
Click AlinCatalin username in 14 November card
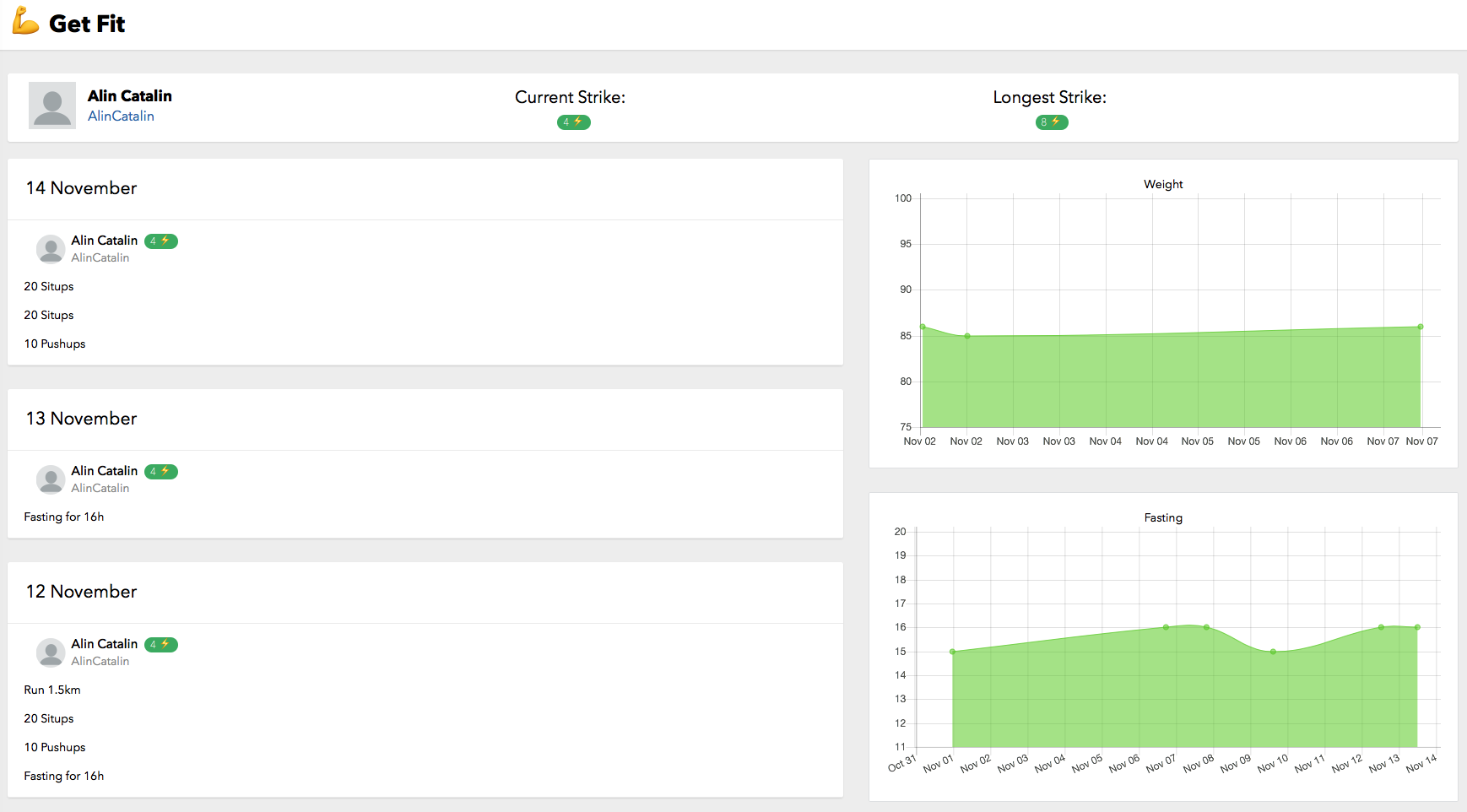coord(100,257)
